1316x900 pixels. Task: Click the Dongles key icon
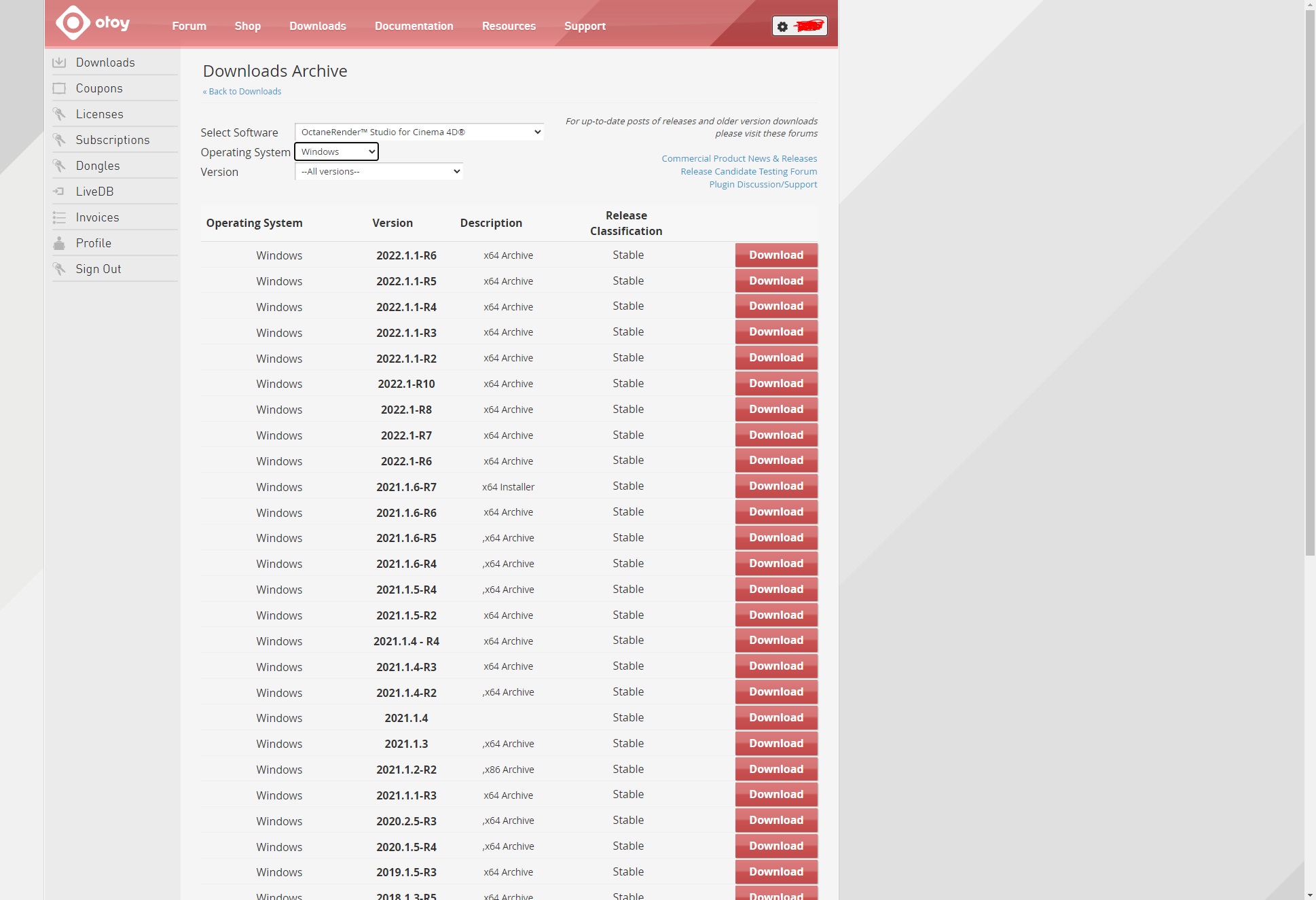click(60, 166)
